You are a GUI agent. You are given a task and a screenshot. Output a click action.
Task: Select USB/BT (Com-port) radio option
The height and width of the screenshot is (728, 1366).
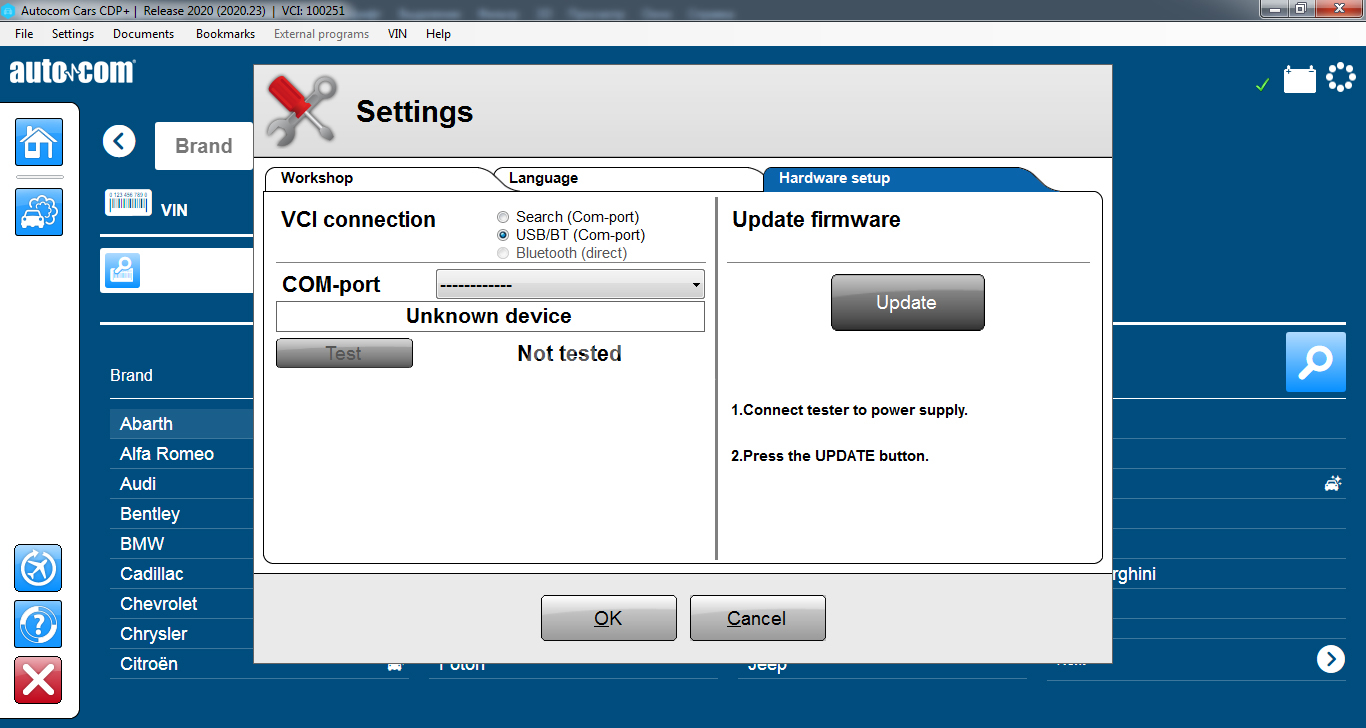pyautogui.click(x=503, y=235)
